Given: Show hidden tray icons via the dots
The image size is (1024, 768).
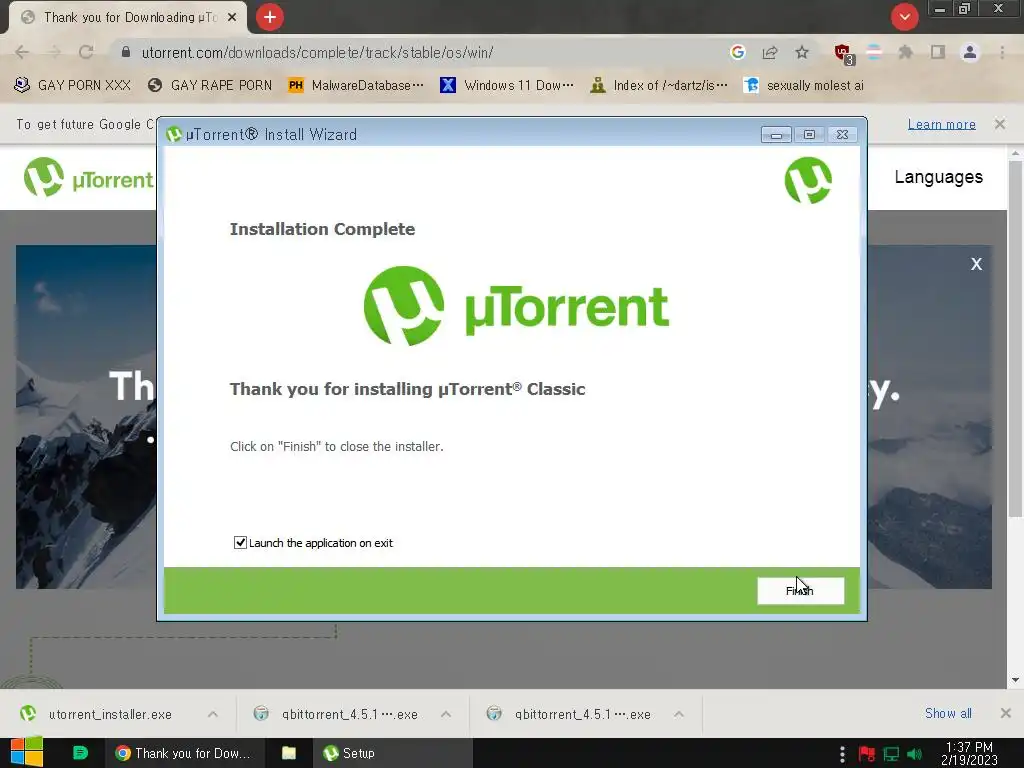Looking at the screenshot, I should [x=842, y=754].
